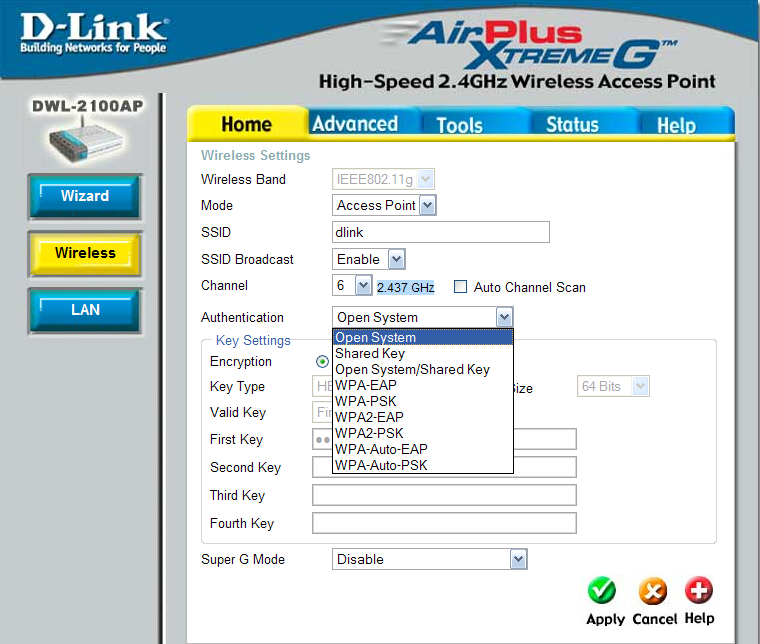Image resolution: width=760 pixels, height=644 pixels.
Task: Open the Wireless settings page
Action: pyautogui.click(x=85, y=253)
